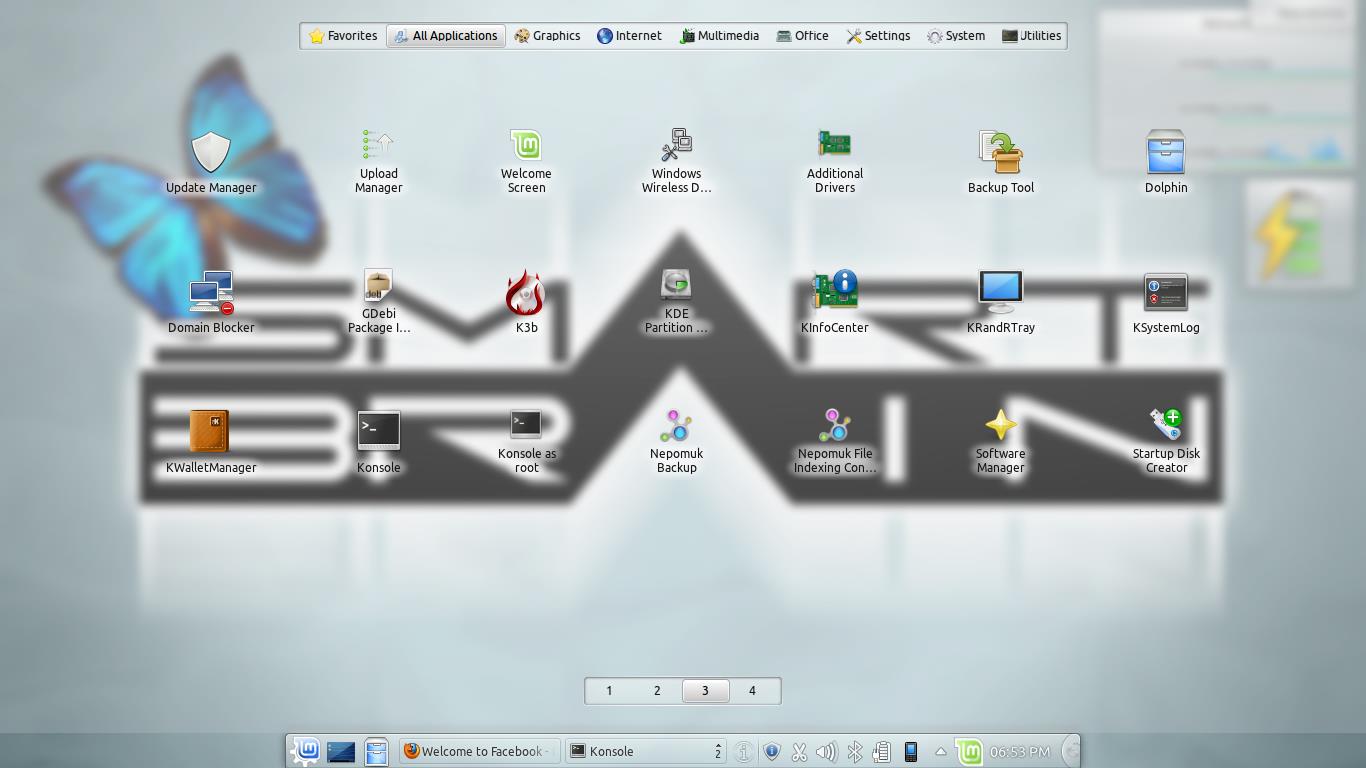Open the notifications info tray icon
The height and width of the screenshot is (768, 1366).
point(743,751)
